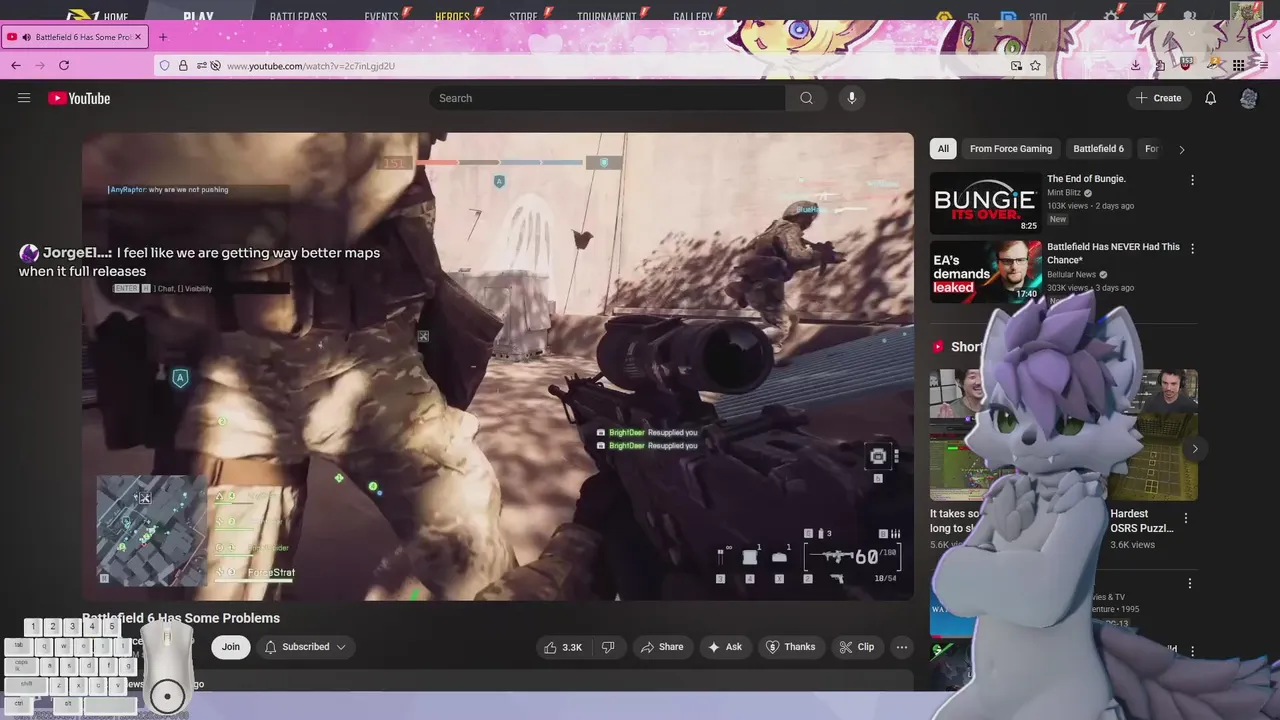
Task: Select From Force Gaming chip
Action: click(x=1011, y=149)
